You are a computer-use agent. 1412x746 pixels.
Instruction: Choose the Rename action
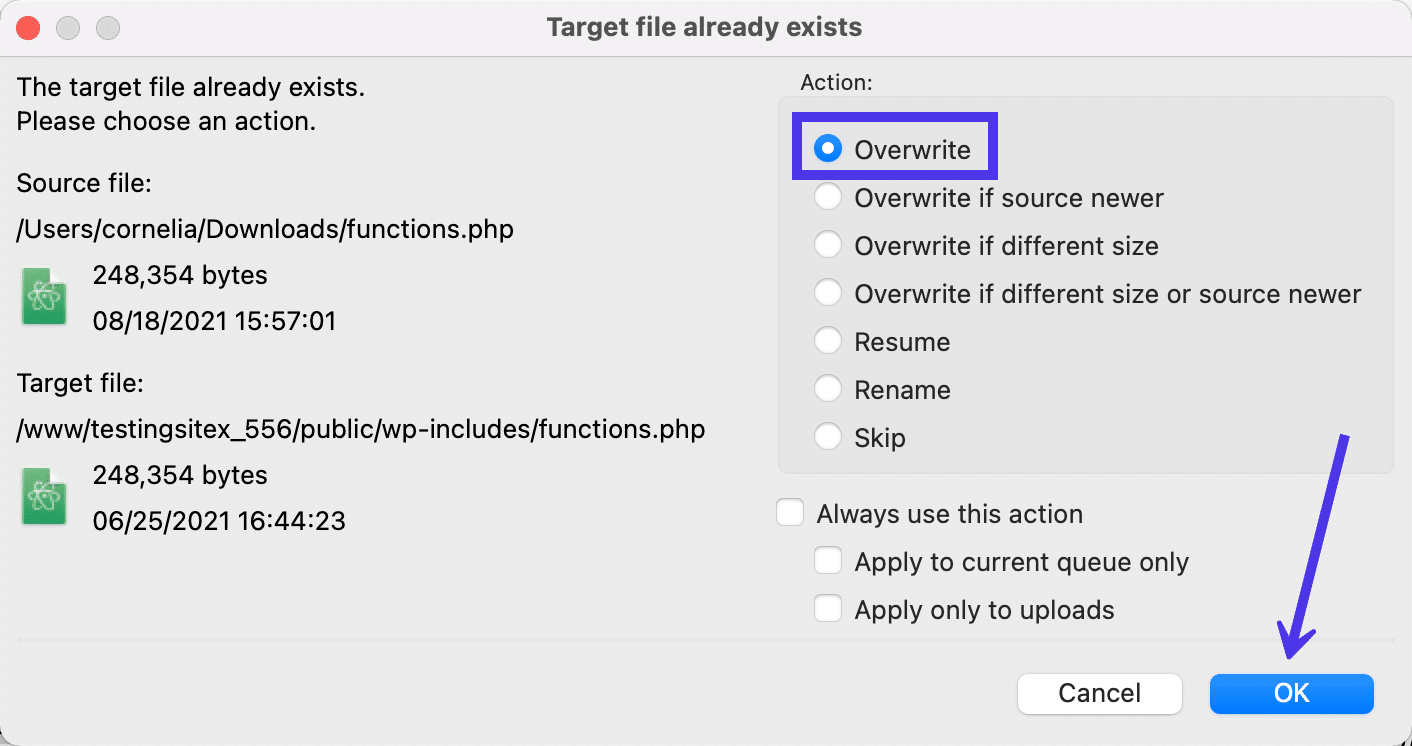(828, 388)
